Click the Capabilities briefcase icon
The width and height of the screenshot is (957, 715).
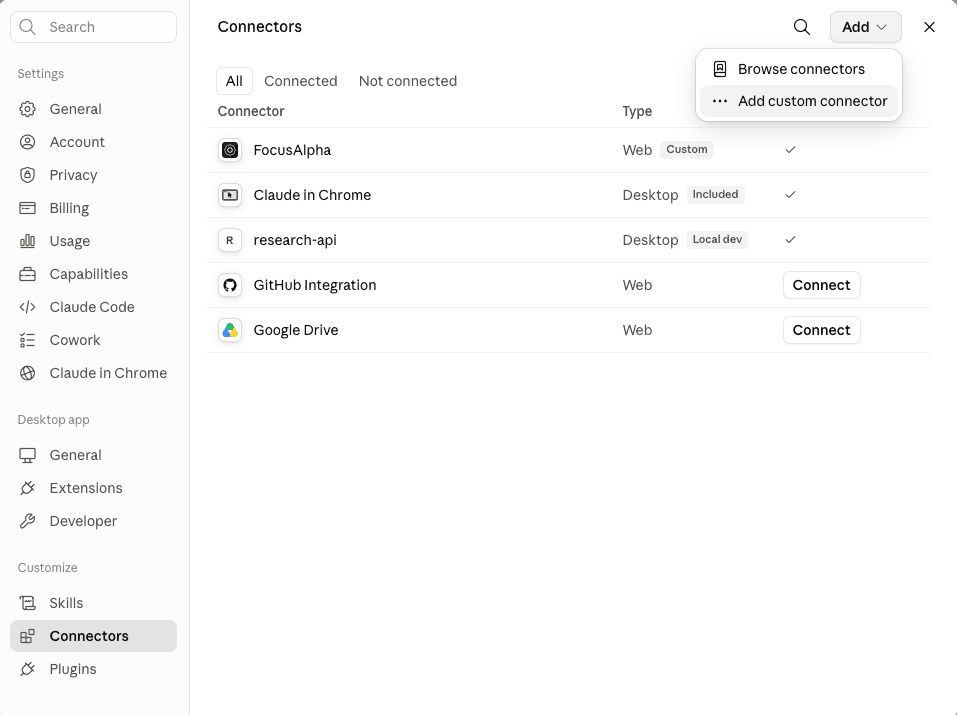[x=27, y=274]
